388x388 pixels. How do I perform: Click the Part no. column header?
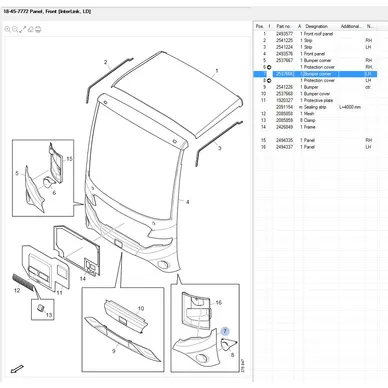[284, 26]
